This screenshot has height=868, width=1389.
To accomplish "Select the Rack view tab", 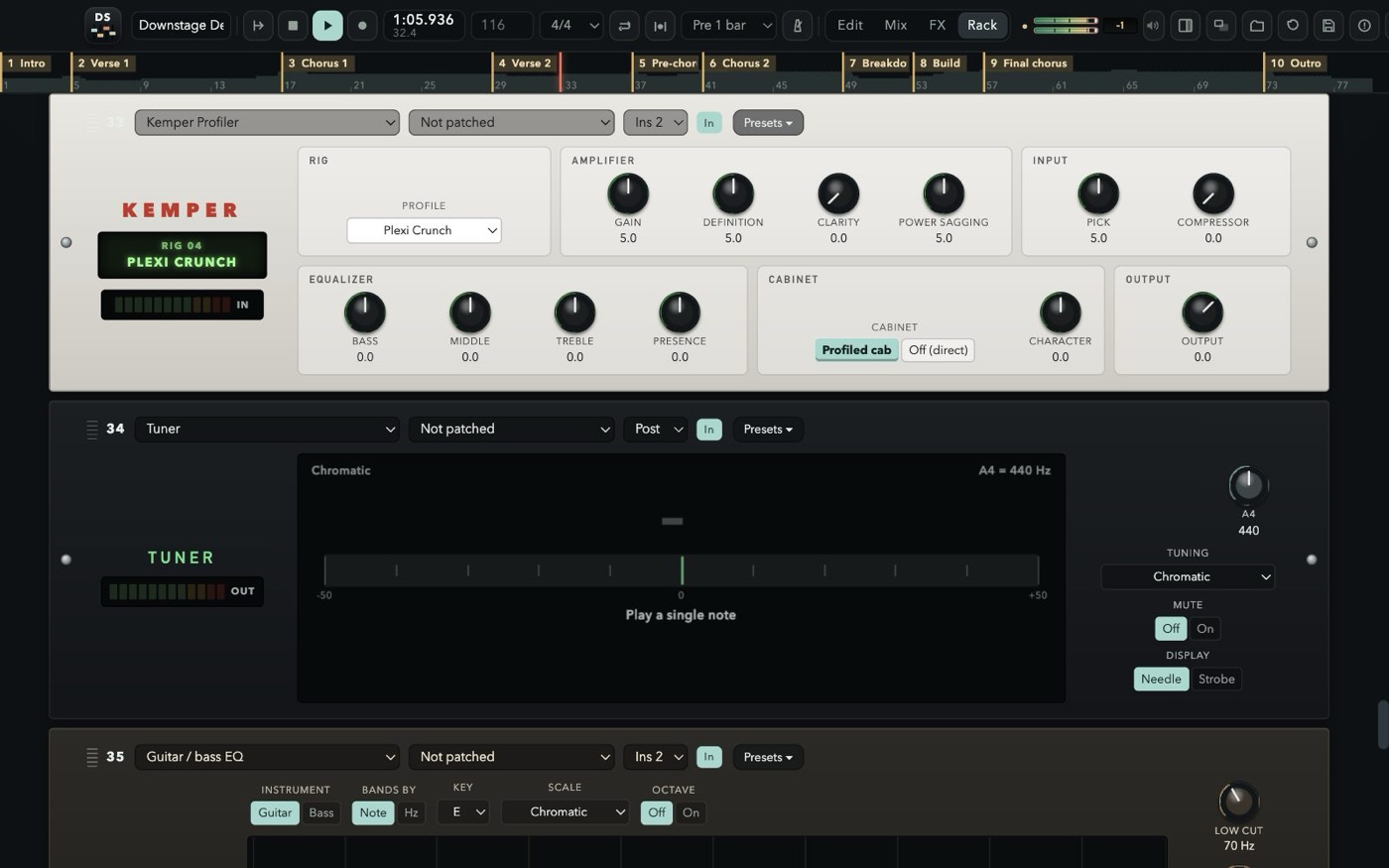I will (982, 26).
